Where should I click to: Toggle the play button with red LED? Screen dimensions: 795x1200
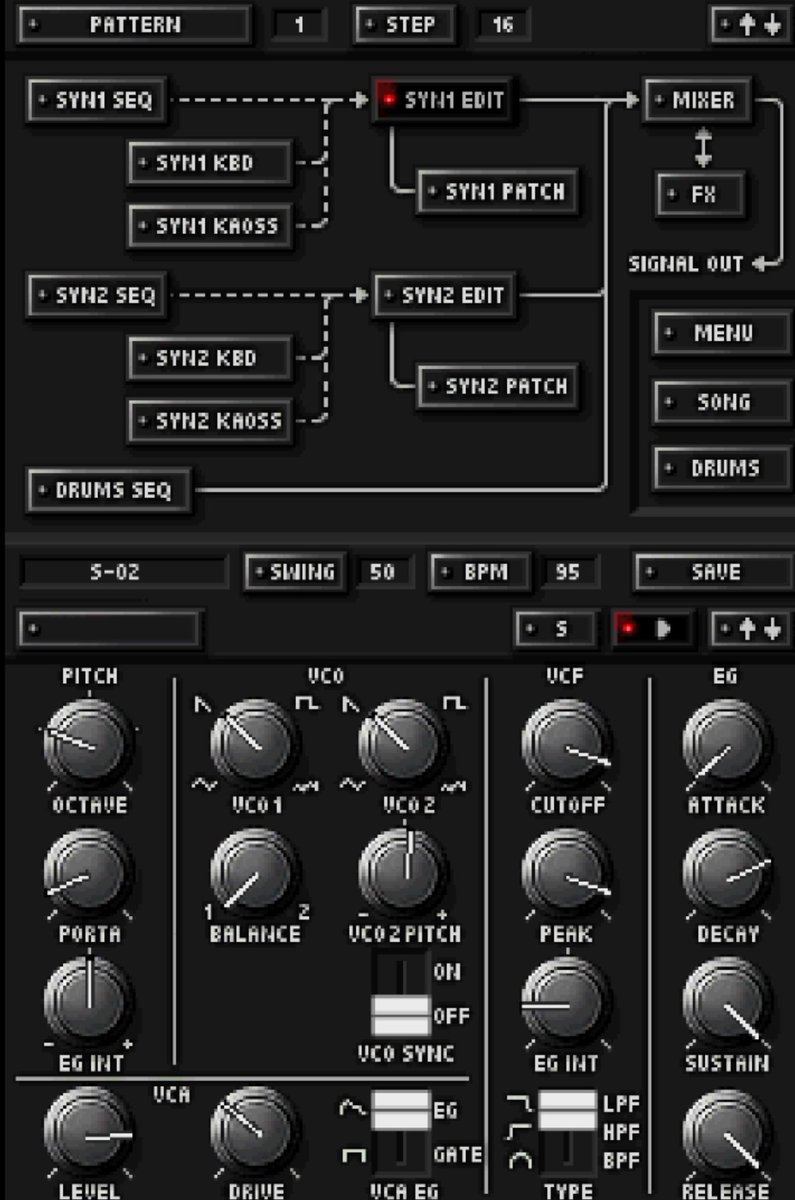[x=652, y=630]
